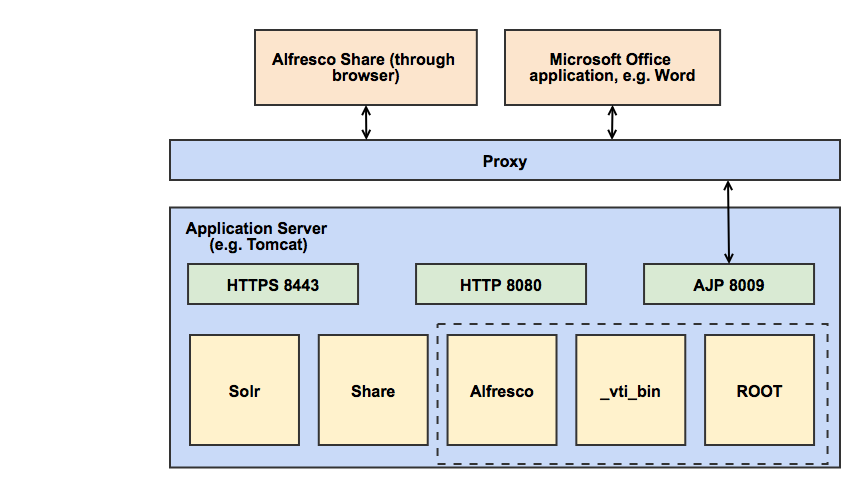
Task: Click the Proxy bar
Action: (504, 161)
